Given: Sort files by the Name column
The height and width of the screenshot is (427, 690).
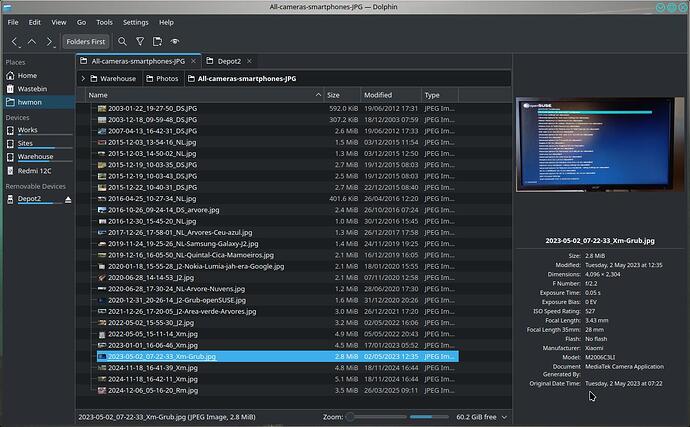Looking at the screenshot, I should coord(98,95).
